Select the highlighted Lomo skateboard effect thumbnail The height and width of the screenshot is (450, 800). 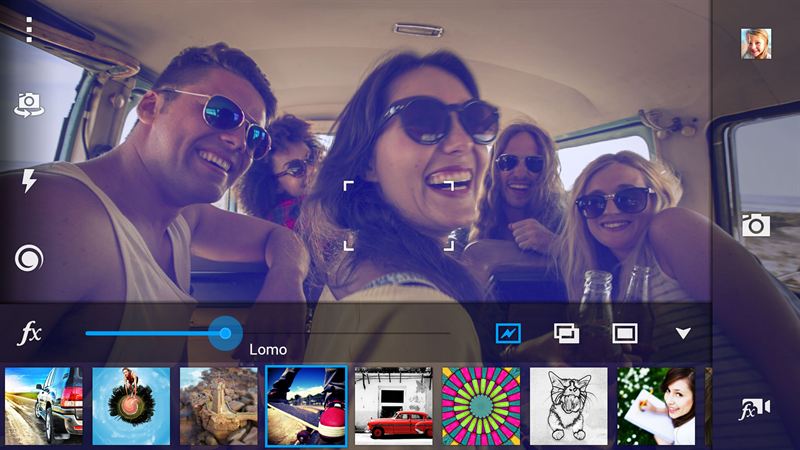(306, 406)
